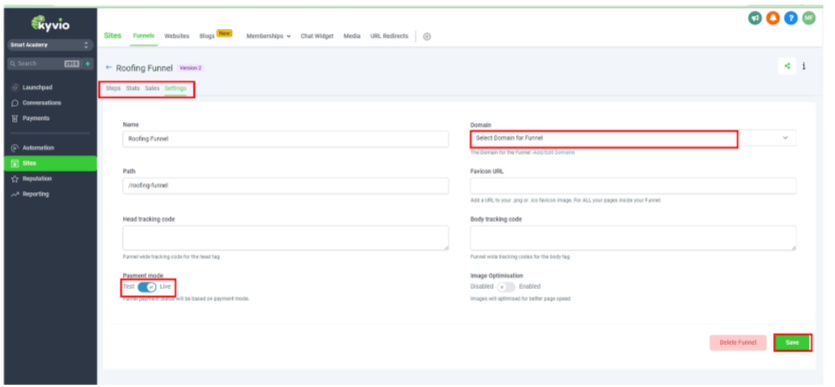Image resolution: width=835 pixels, height=387 pixels.
Task: Click the green quick-add plus icon by the search box
Action: 88,63
